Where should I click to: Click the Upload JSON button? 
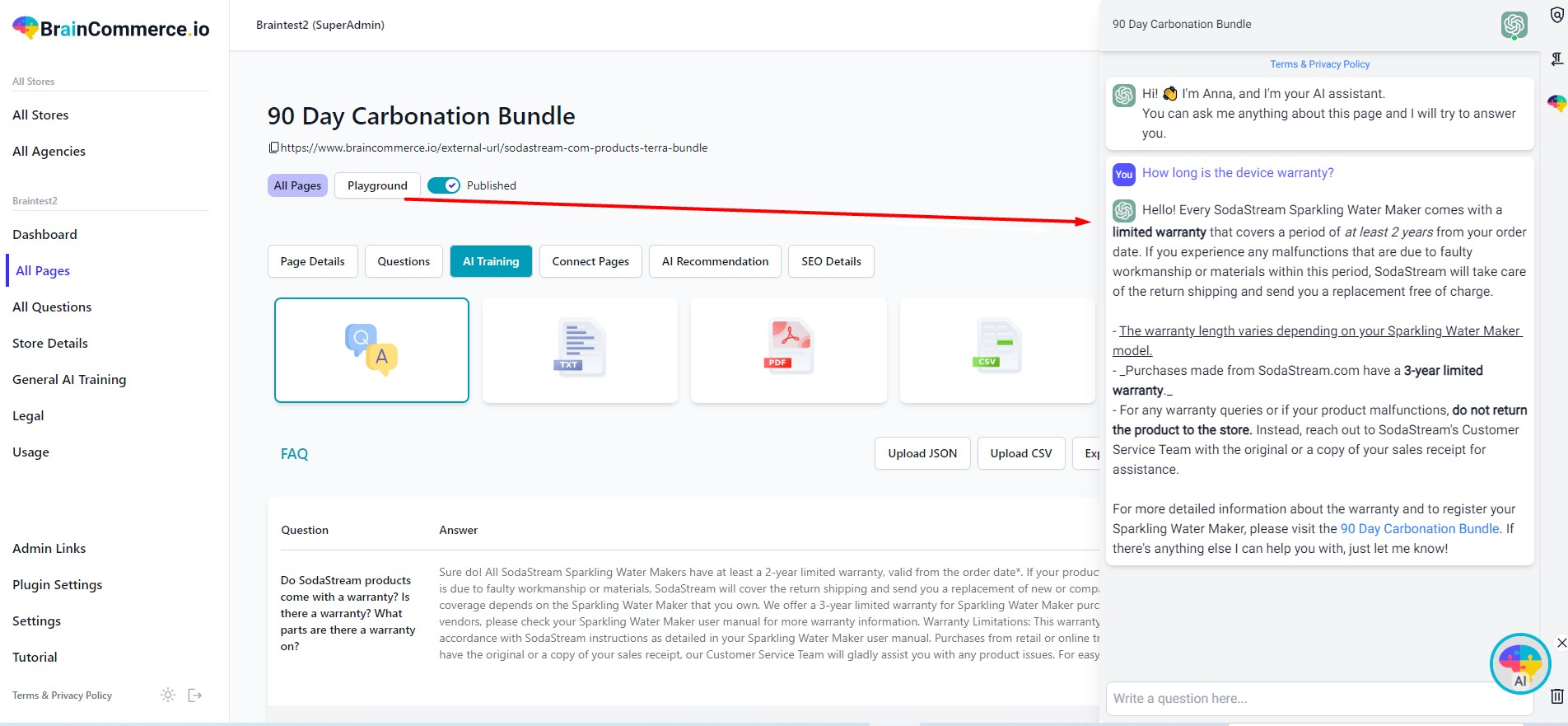click(x=922, y=452)
